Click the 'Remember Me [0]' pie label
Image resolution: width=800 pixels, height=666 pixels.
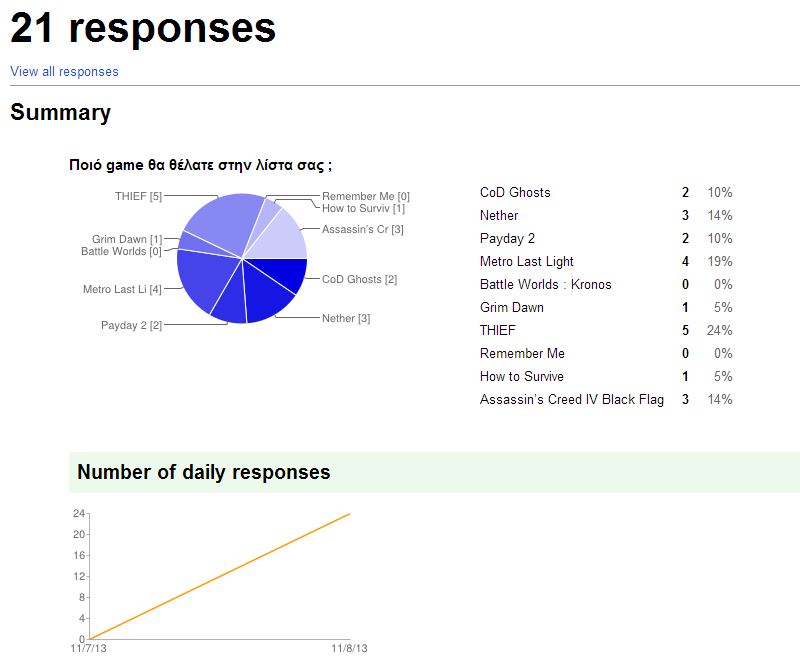366,196
